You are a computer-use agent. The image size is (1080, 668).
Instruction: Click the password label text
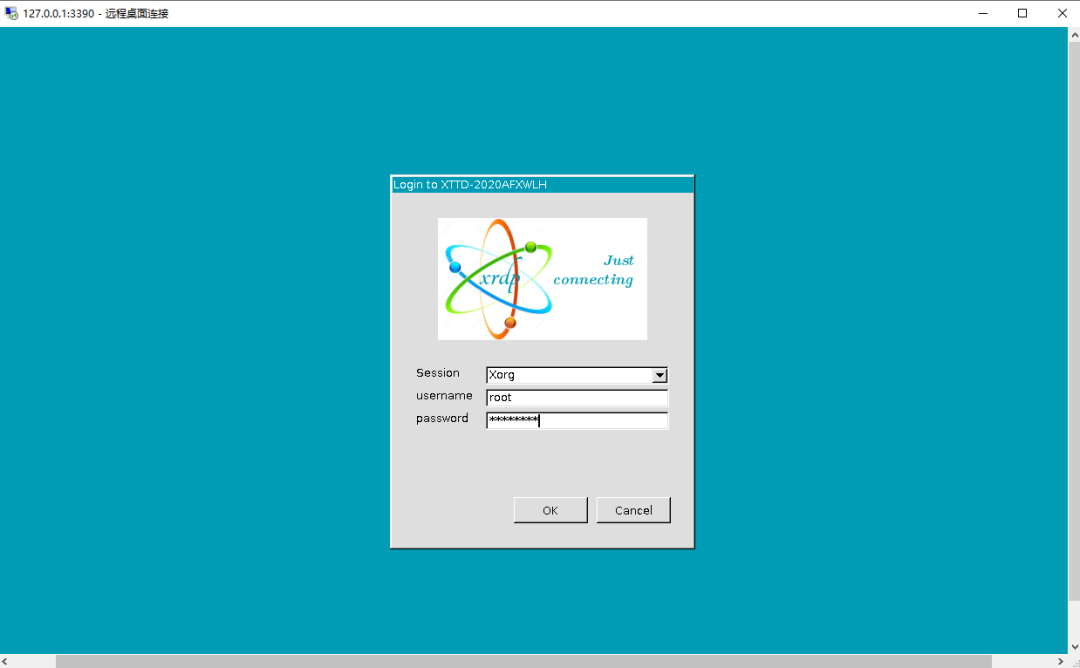[442, 419]
